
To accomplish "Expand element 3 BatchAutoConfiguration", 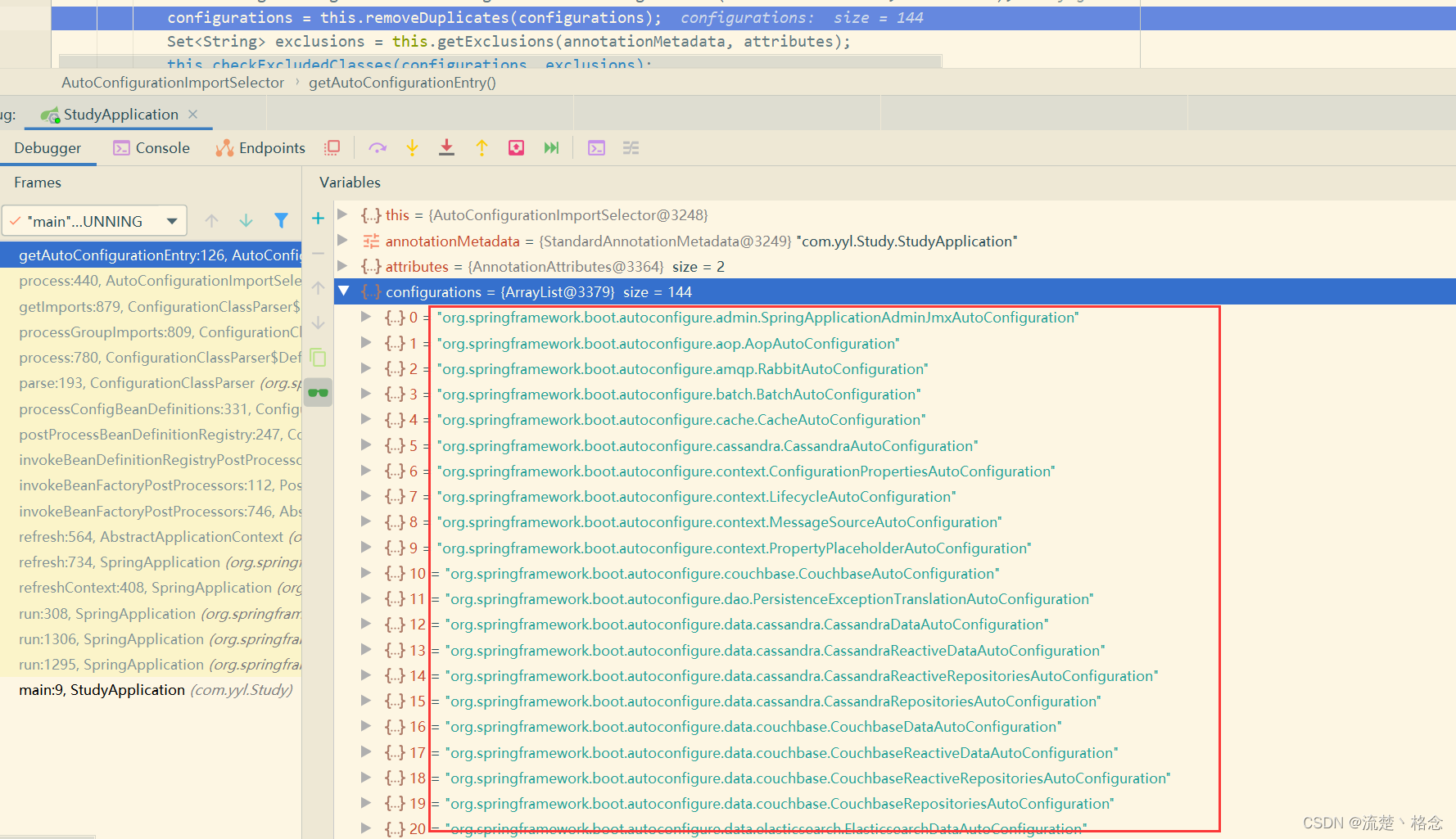I will 366,394.
